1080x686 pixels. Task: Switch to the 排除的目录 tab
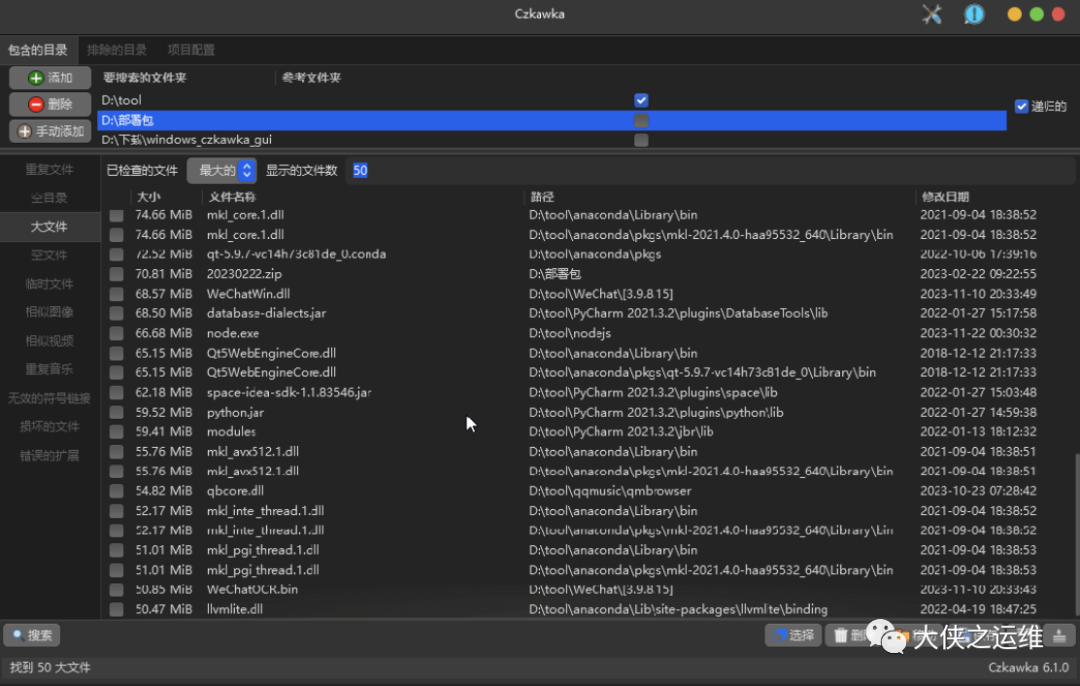(117, 50)
